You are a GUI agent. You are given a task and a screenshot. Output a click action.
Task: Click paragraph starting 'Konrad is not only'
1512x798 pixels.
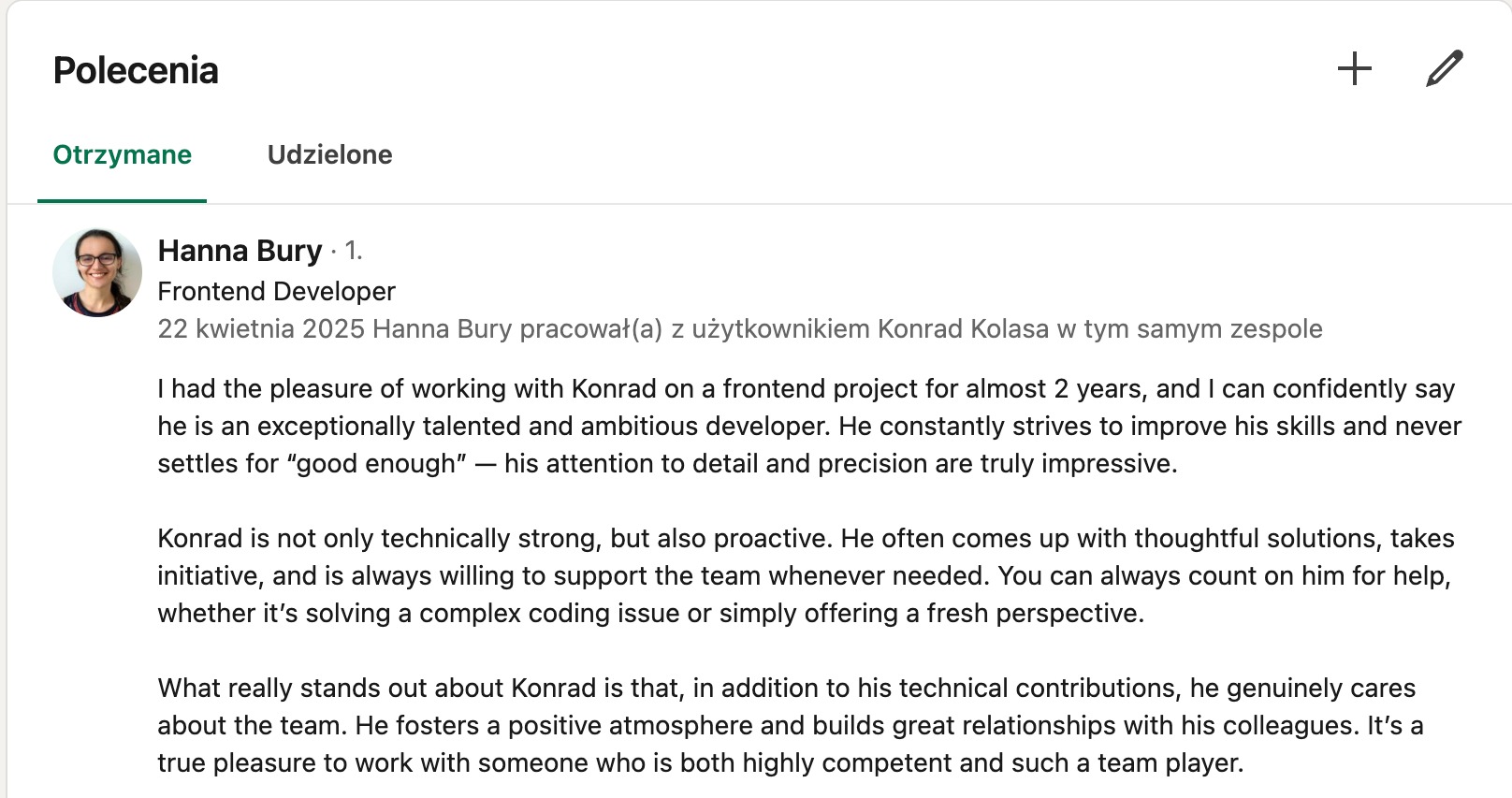click(805, 539)
